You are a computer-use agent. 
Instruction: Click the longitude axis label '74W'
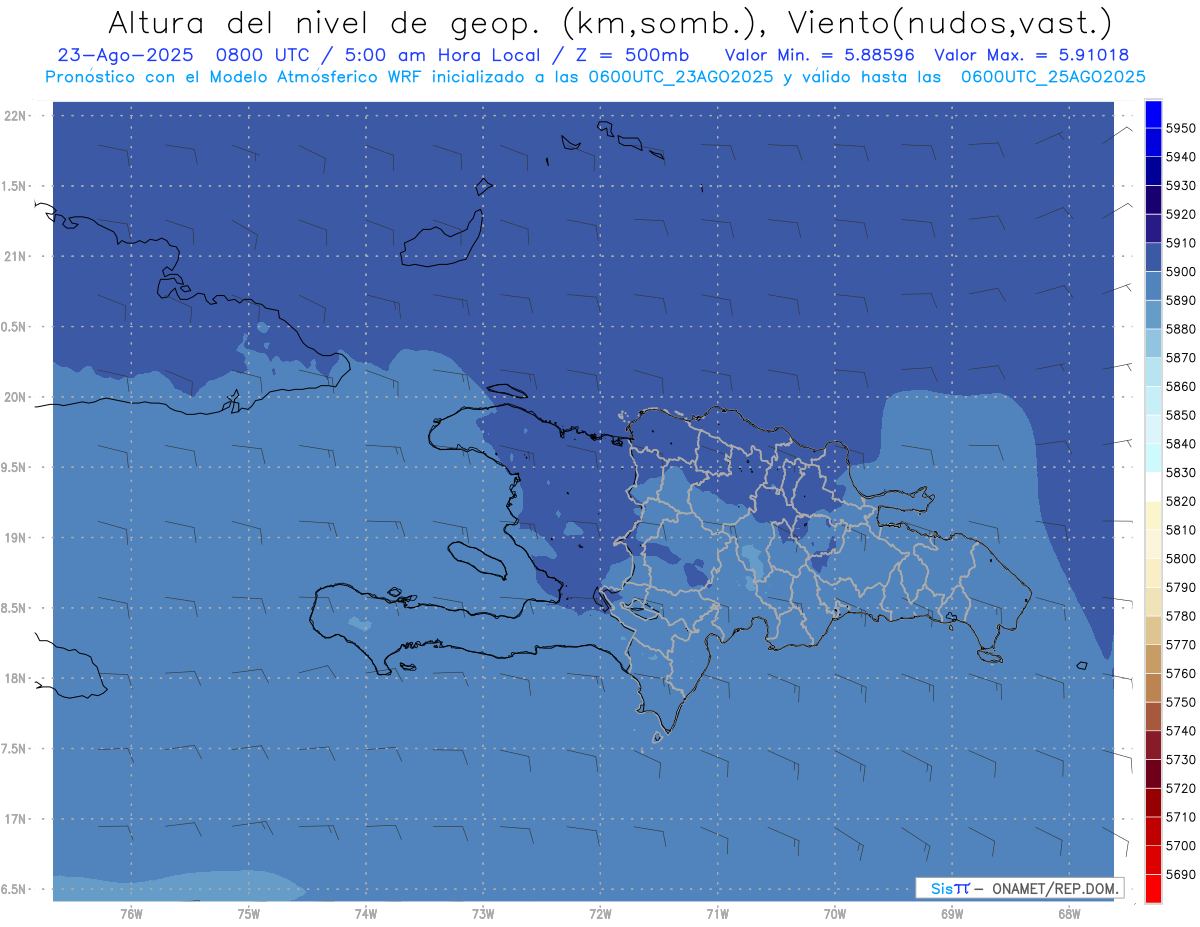click(365, 914)
